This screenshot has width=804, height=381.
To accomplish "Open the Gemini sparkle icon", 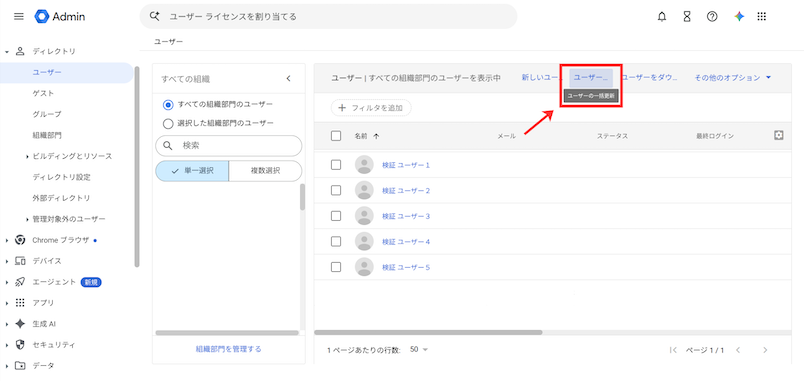I will (x=739, y=17).
